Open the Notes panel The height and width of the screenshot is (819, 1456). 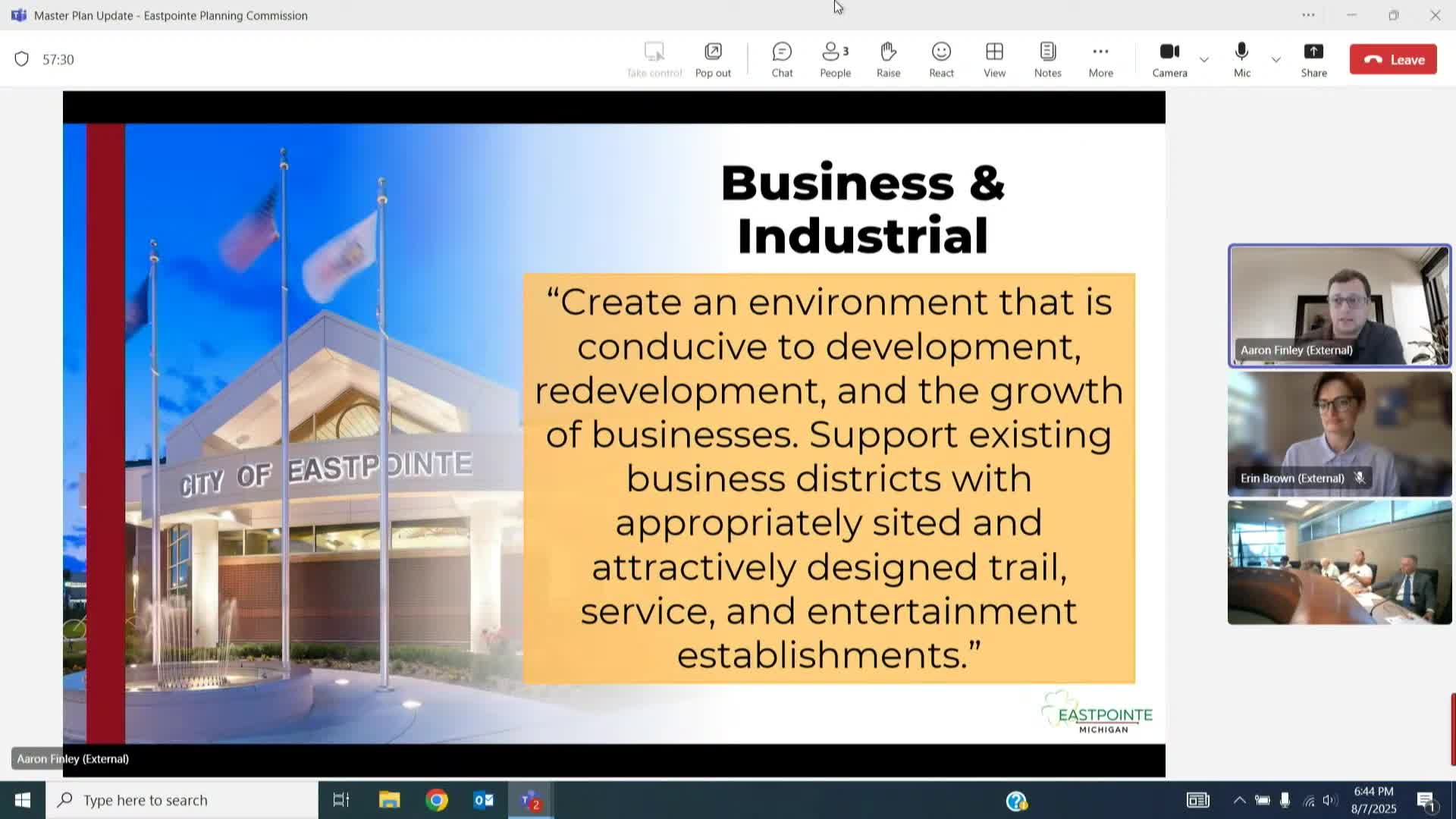point(1047,59)
